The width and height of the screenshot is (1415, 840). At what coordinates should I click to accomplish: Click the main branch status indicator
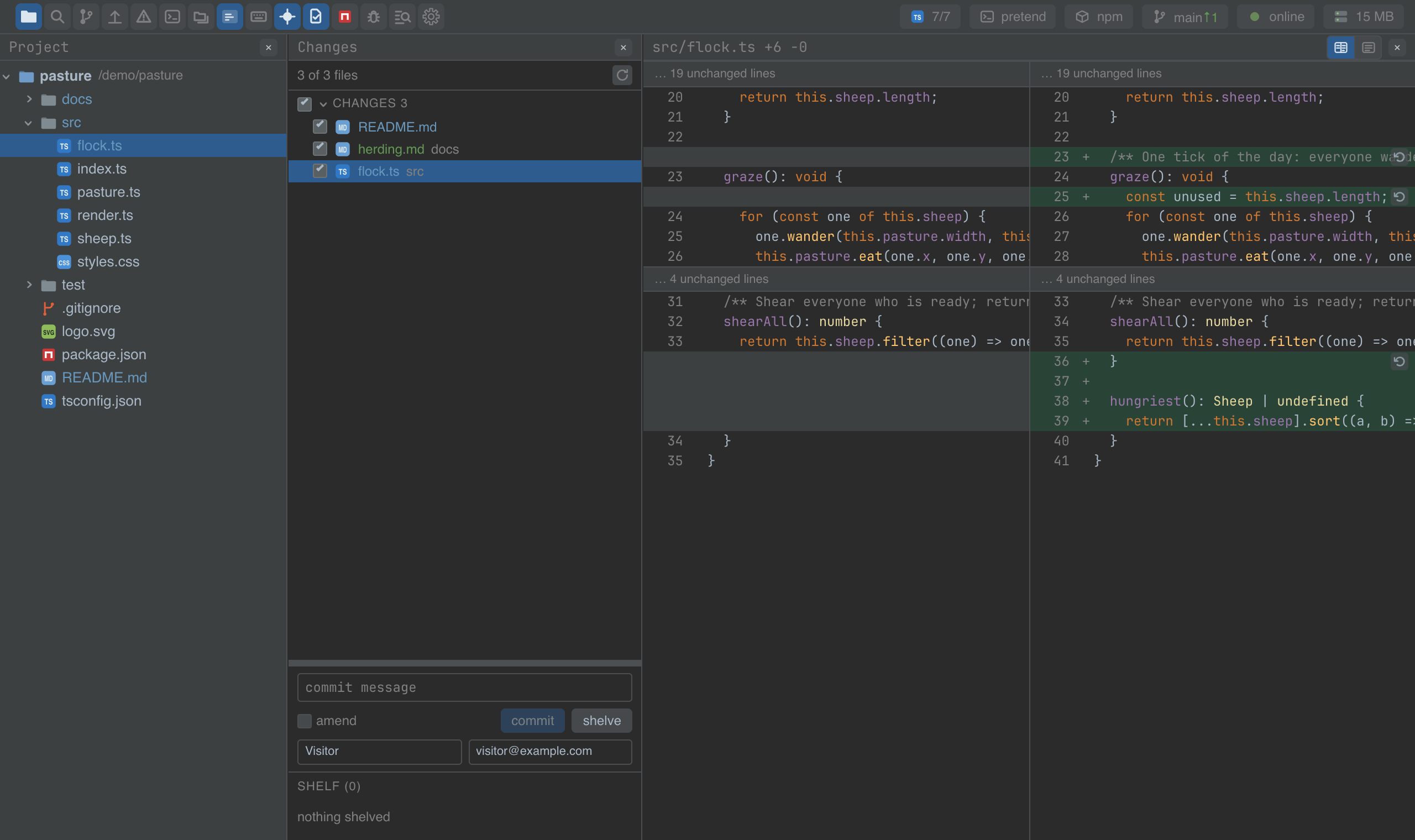click(1185, 17)
